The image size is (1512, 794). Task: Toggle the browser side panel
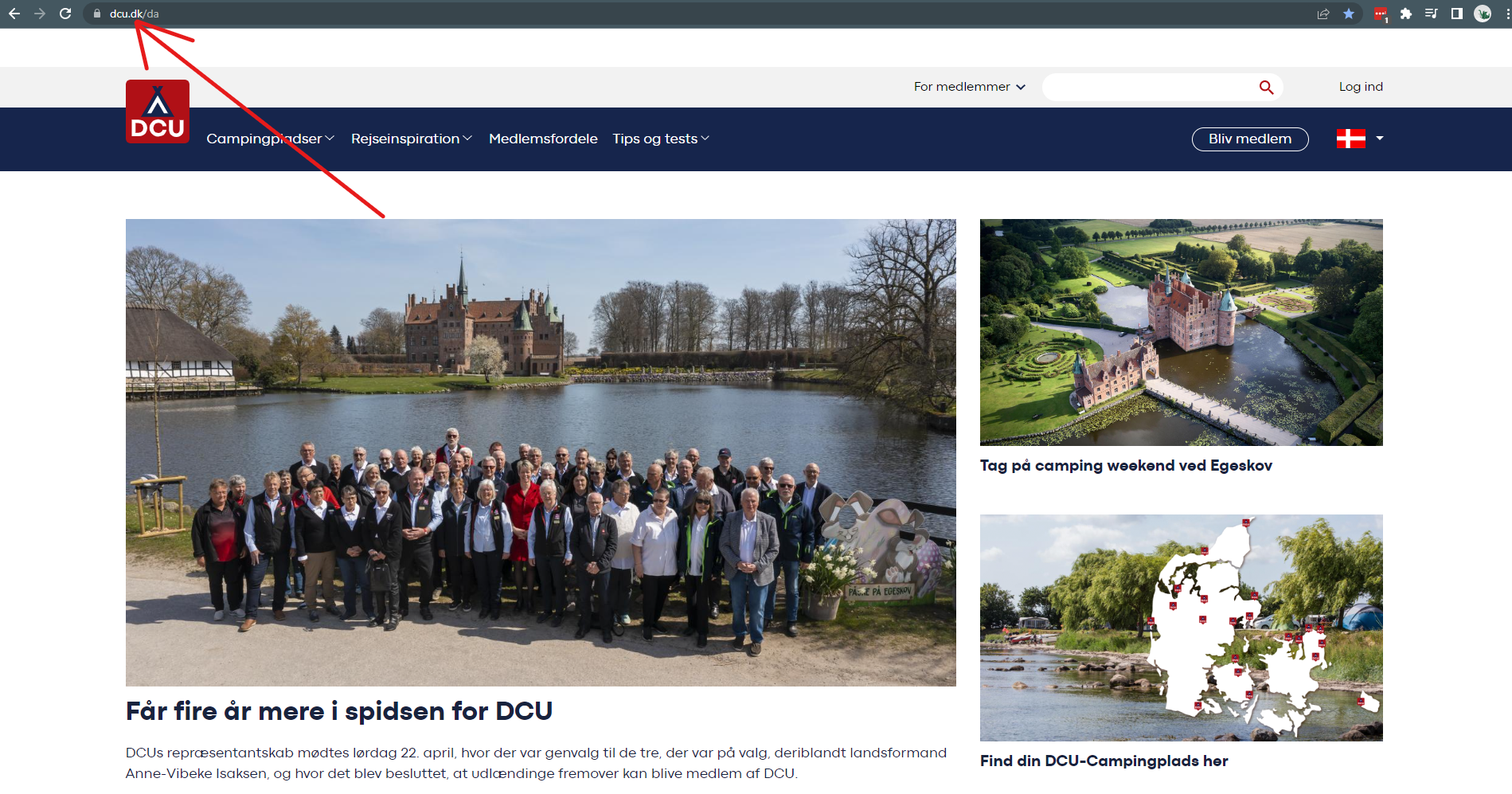coord(1457,14)
